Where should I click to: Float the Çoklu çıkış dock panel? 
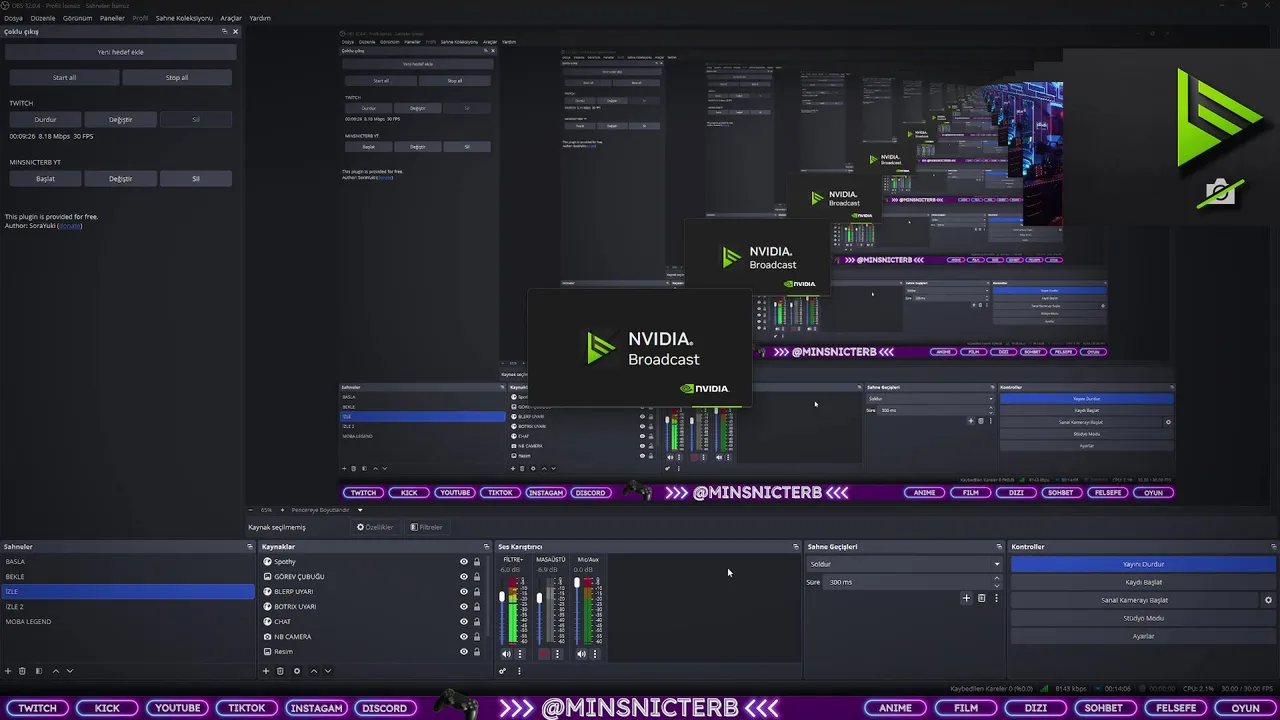pyautogui.click(x=224, y=31)
